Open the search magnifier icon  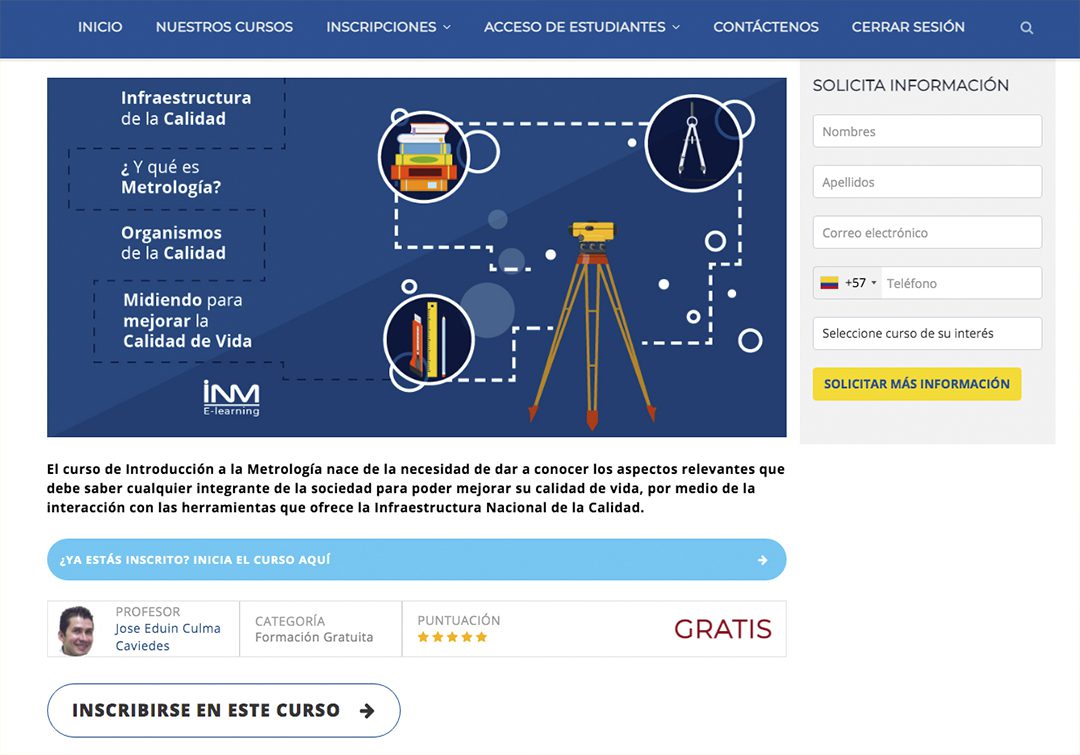point(1026,28)
